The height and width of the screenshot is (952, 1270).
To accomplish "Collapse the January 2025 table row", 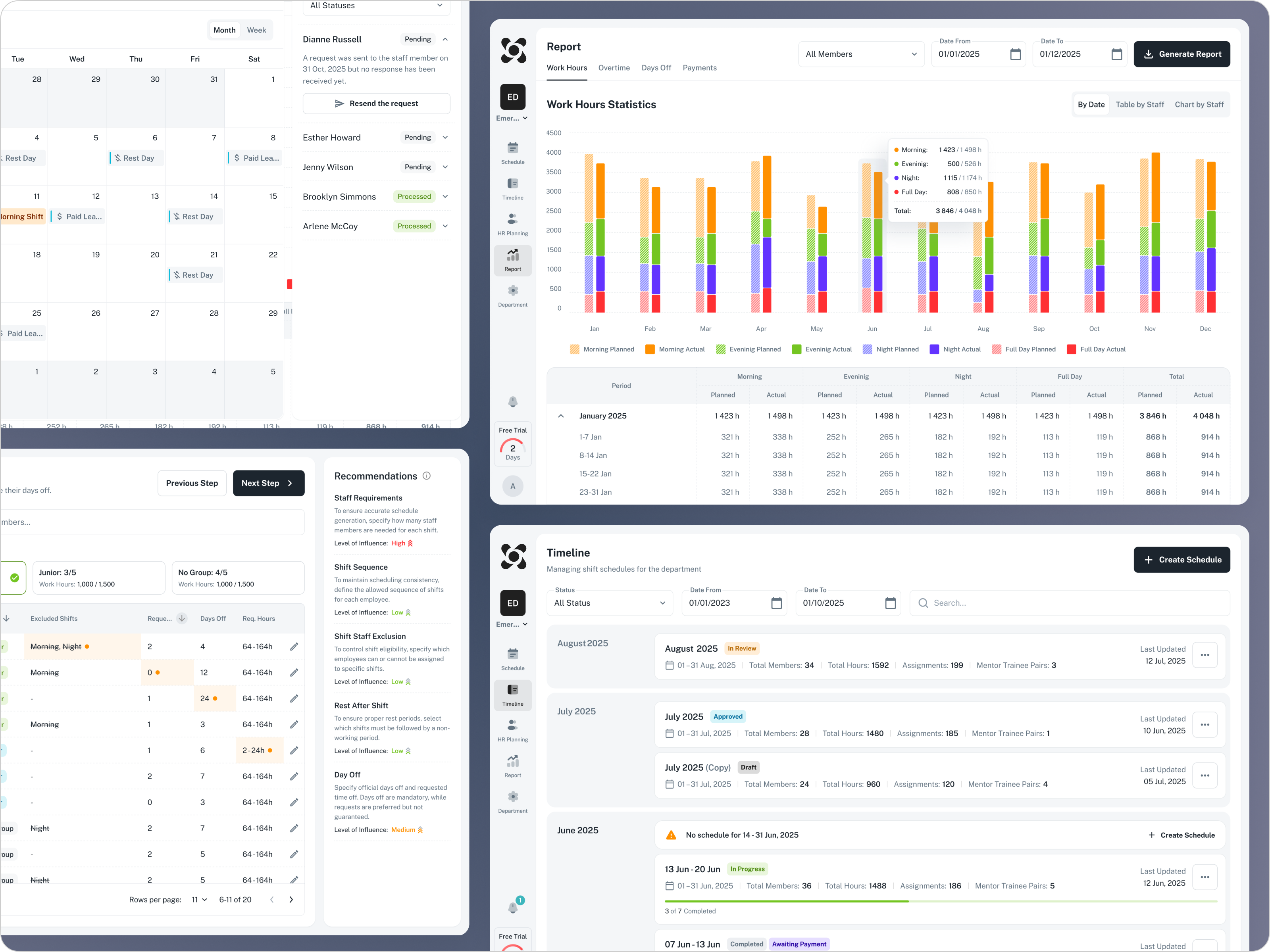I will tap(561, 415).
